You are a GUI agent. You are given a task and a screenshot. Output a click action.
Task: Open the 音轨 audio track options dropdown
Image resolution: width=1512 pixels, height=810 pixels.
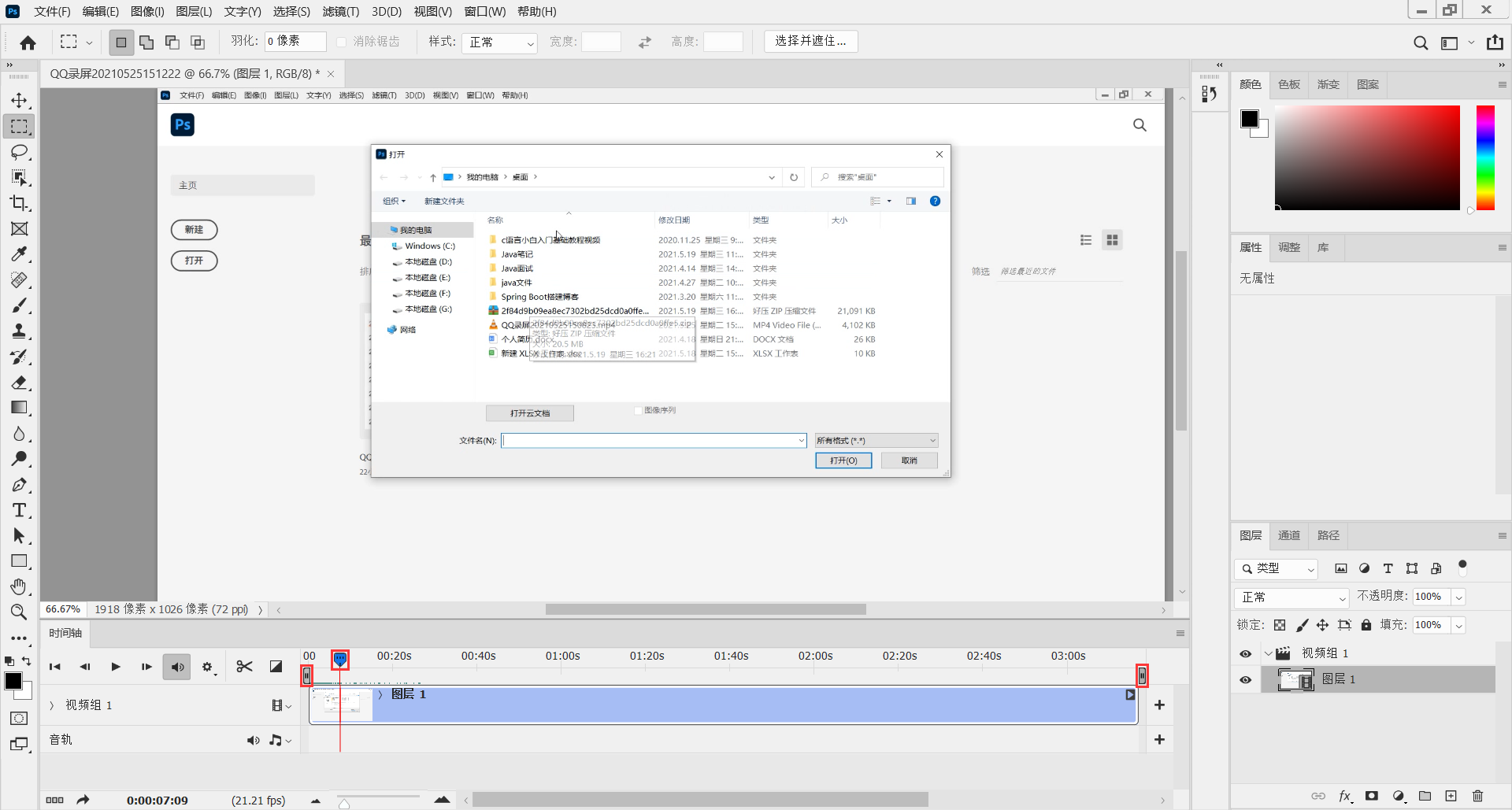point(280,740)
